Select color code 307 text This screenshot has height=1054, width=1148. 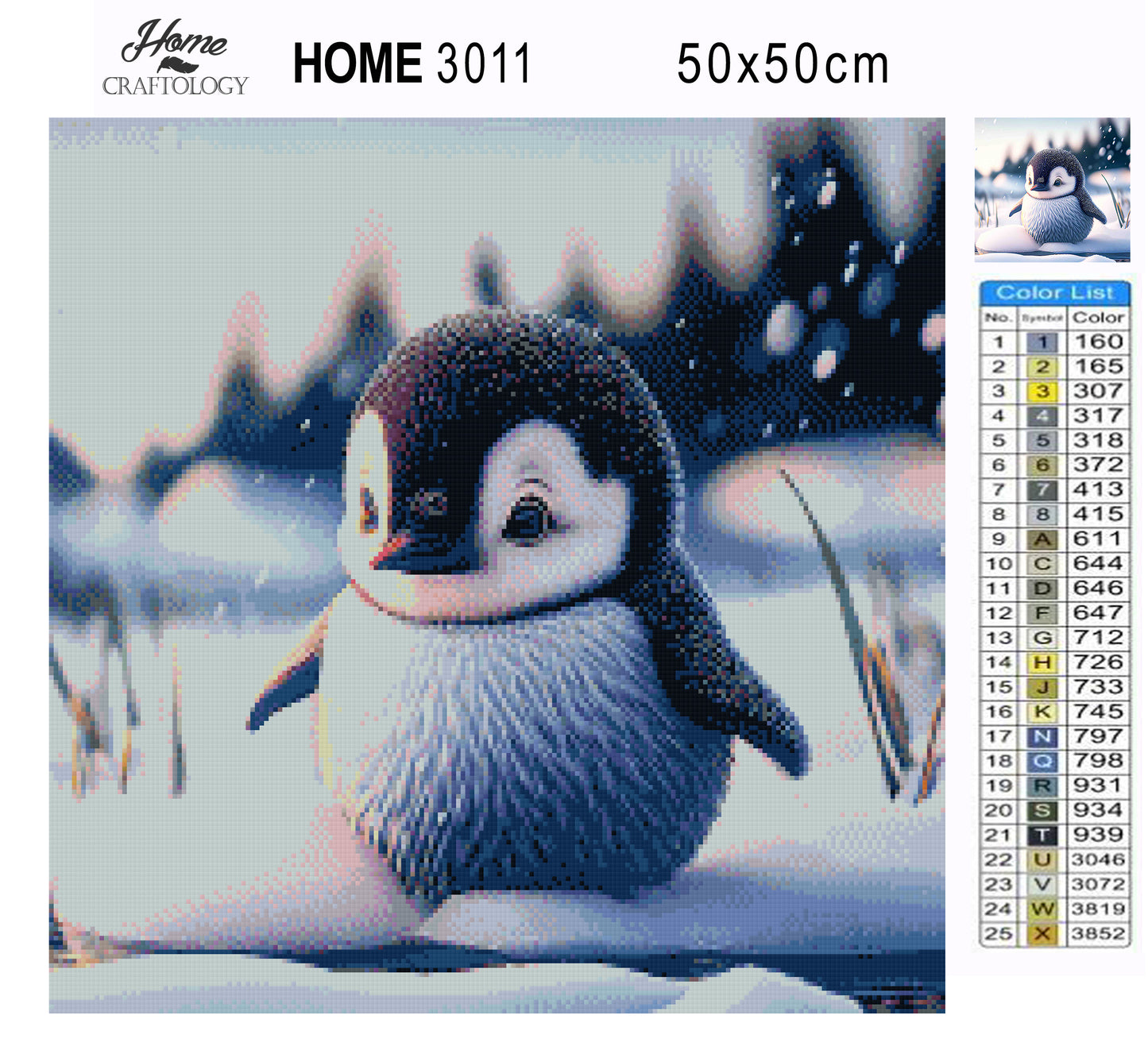tap(1098, 391)
